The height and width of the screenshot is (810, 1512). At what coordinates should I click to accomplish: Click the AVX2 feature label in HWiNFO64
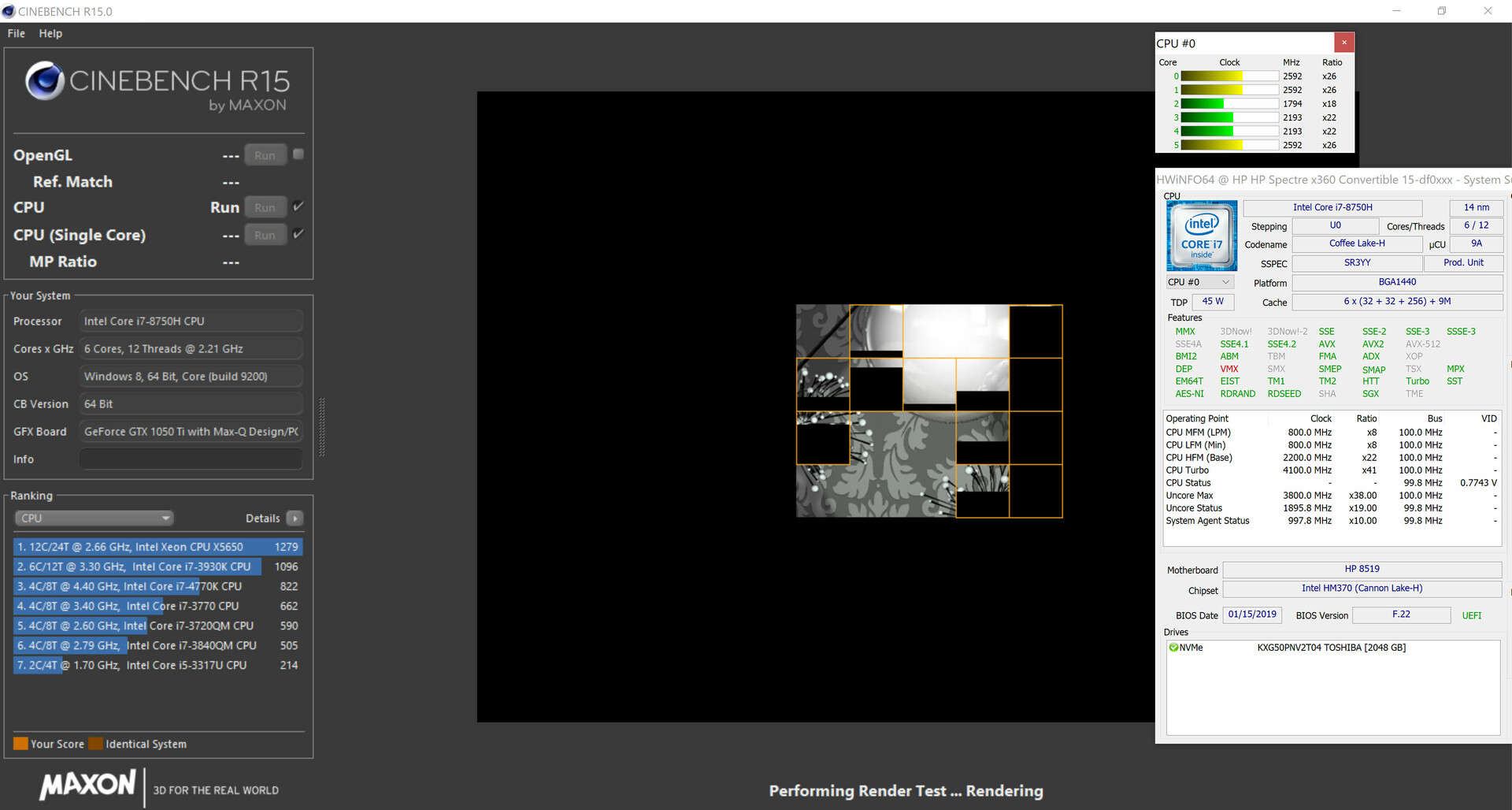pos(1373,344)
